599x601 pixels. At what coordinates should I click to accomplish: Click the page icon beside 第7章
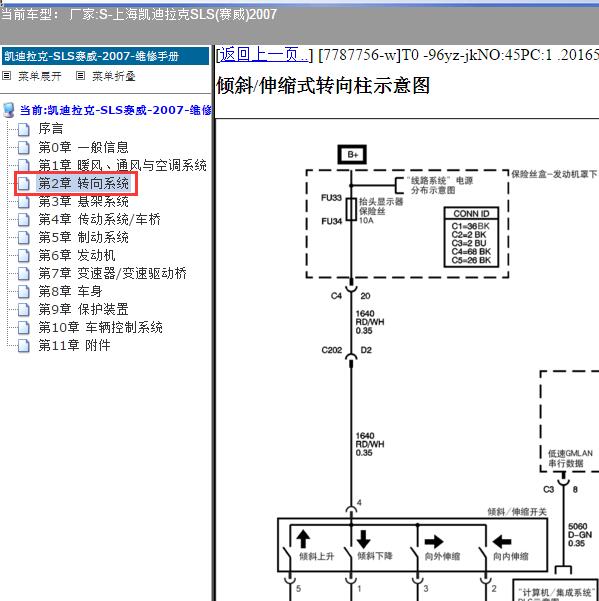pos(24,273)
